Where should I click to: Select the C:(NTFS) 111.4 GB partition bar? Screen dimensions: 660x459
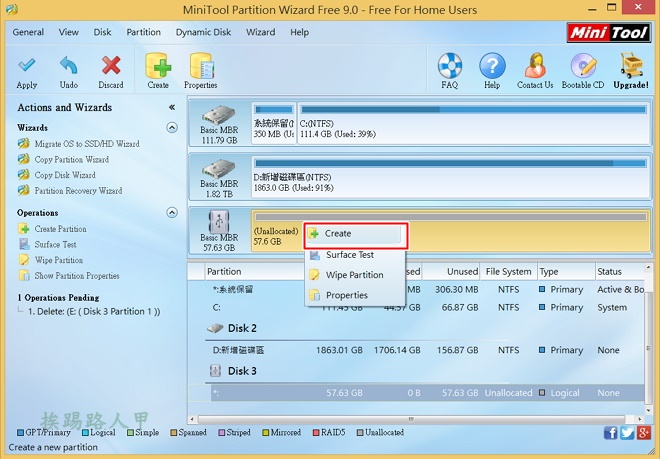coord(474,123)
